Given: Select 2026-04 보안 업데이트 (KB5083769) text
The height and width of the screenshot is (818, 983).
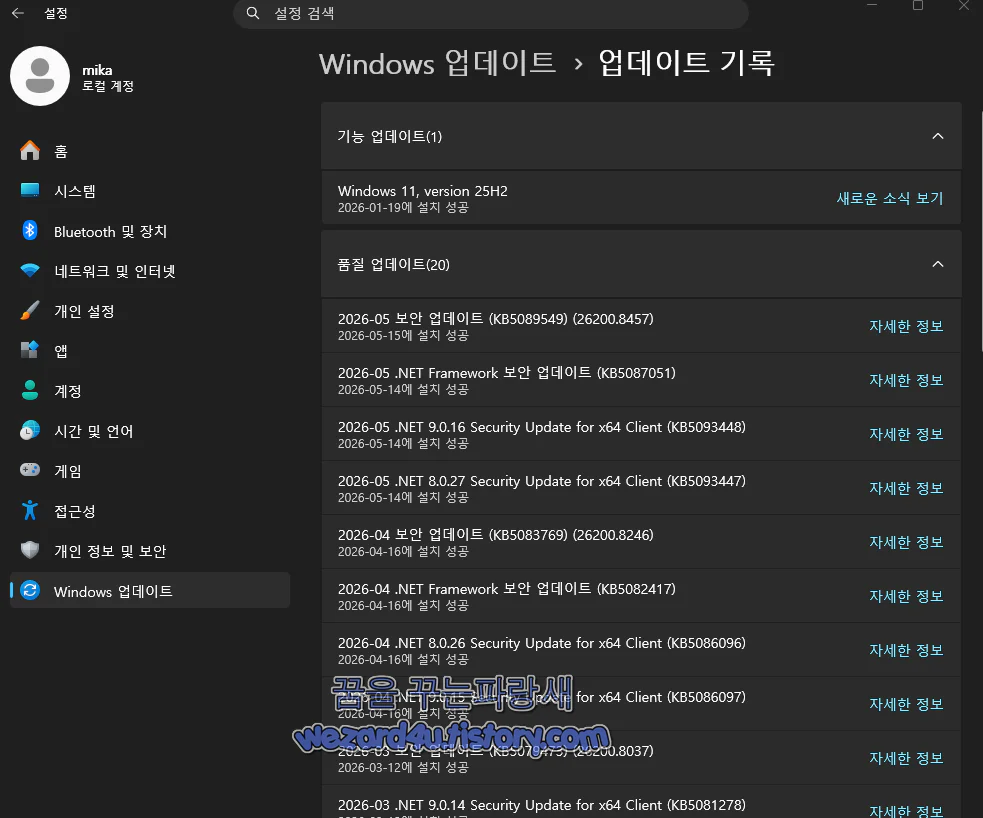Looking at the screenshot, I should [x=495, y=535].
